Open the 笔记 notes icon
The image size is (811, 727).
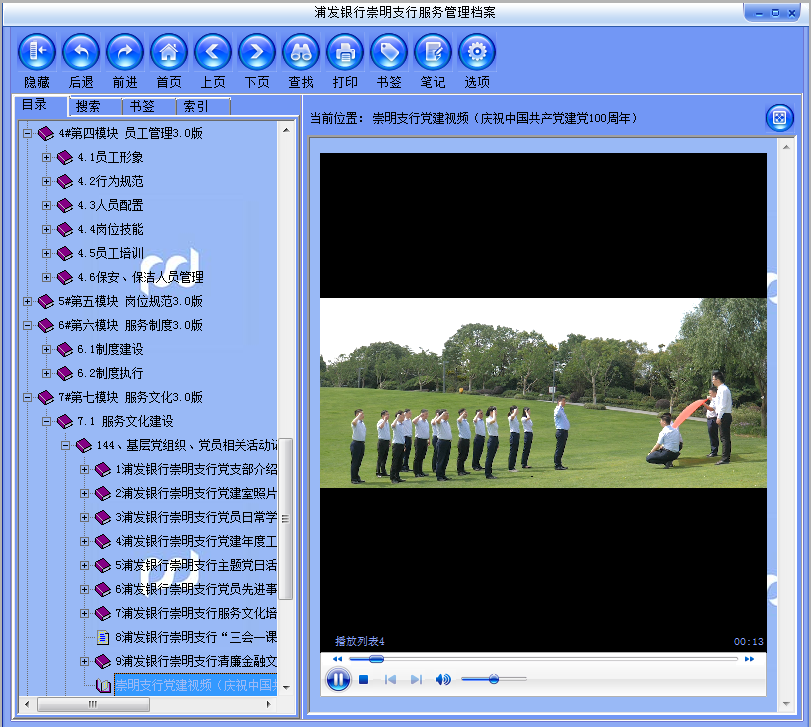click(x=433, y=52)
